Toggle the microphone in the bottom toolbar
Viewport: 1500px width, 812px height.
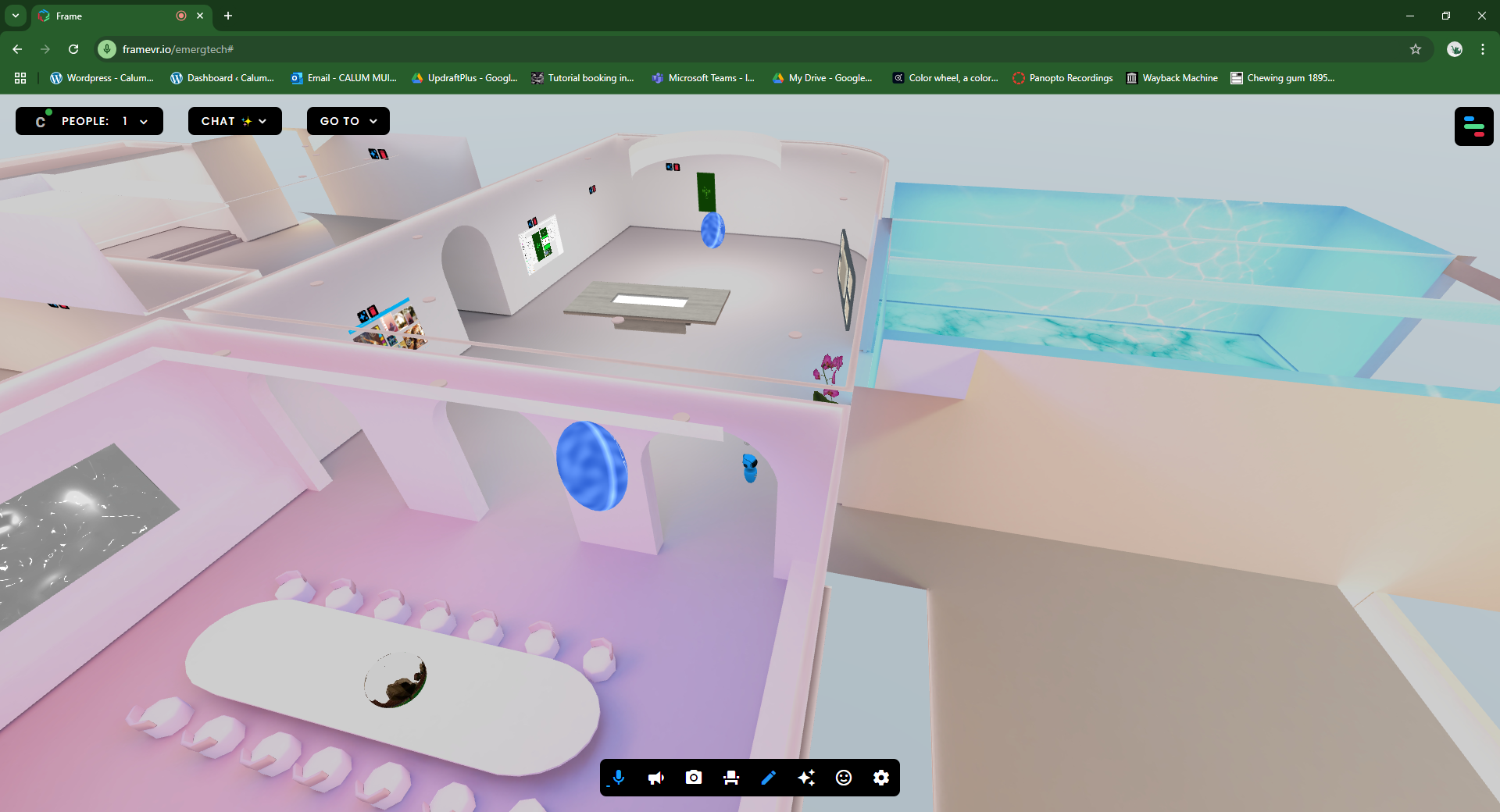point(618,778)
